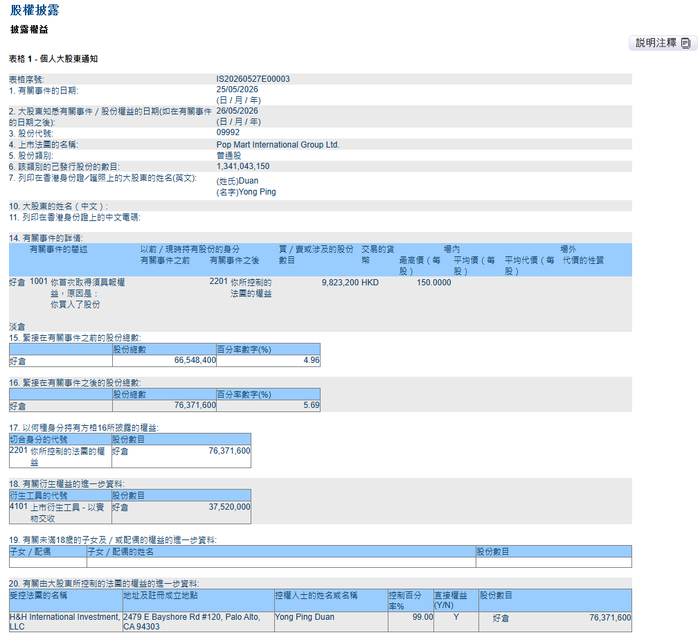Image resolution: width=700 pixels, height=640 pixels.
Task: Click 場外 column group header
Action: [568, 249]
